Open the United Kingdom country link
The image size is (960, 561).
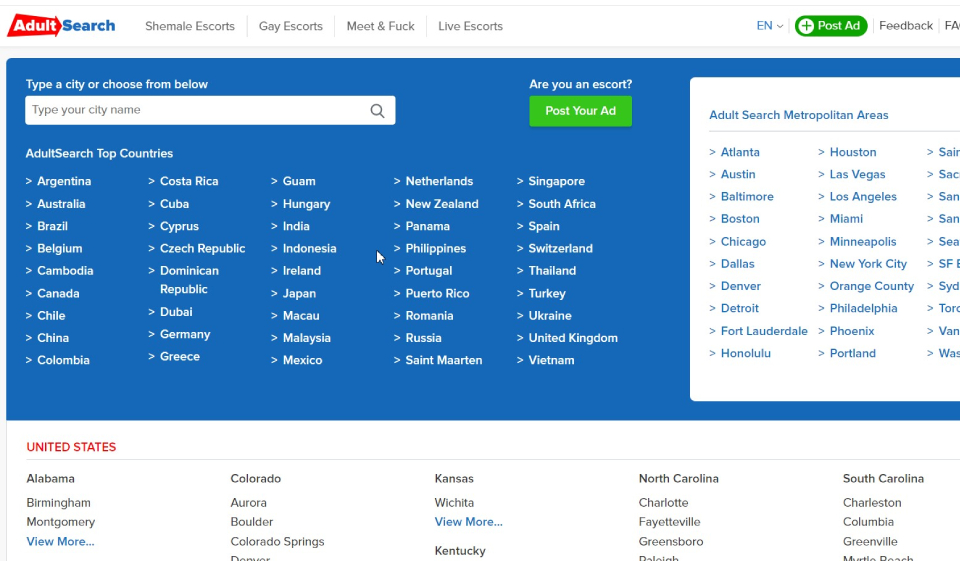pos(572,338)
